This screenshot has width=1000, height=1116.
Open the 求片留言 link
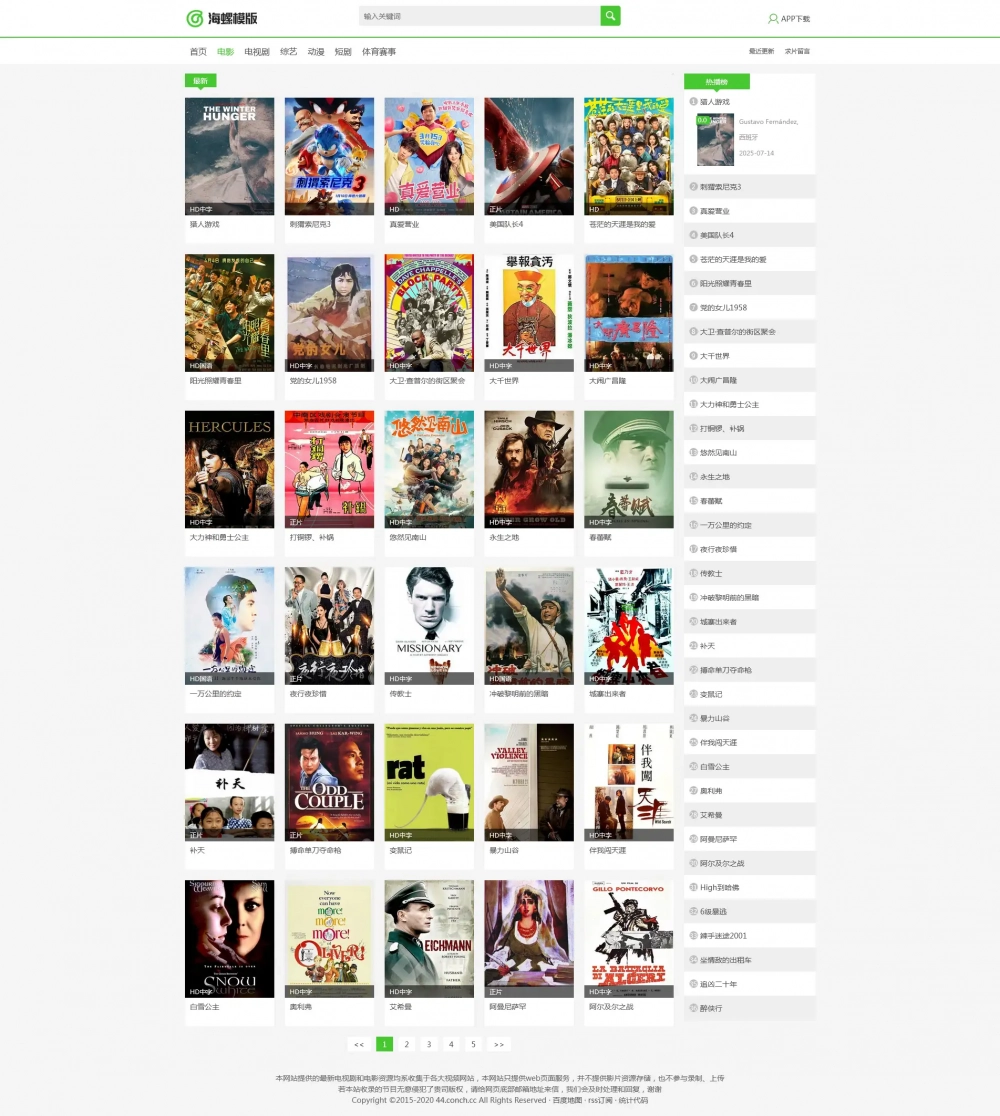point(797,51)
